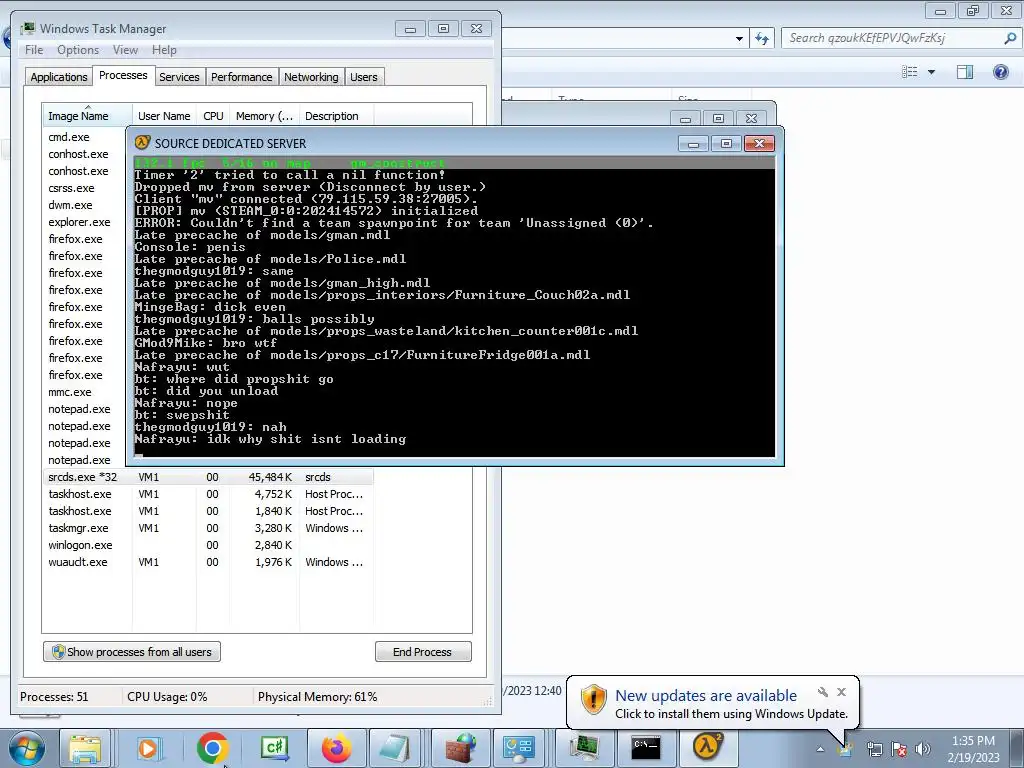Screen dimensions: 1024x768
Task: Click the Source Dedicated Server title icon
Action: (x=142, y=143)
